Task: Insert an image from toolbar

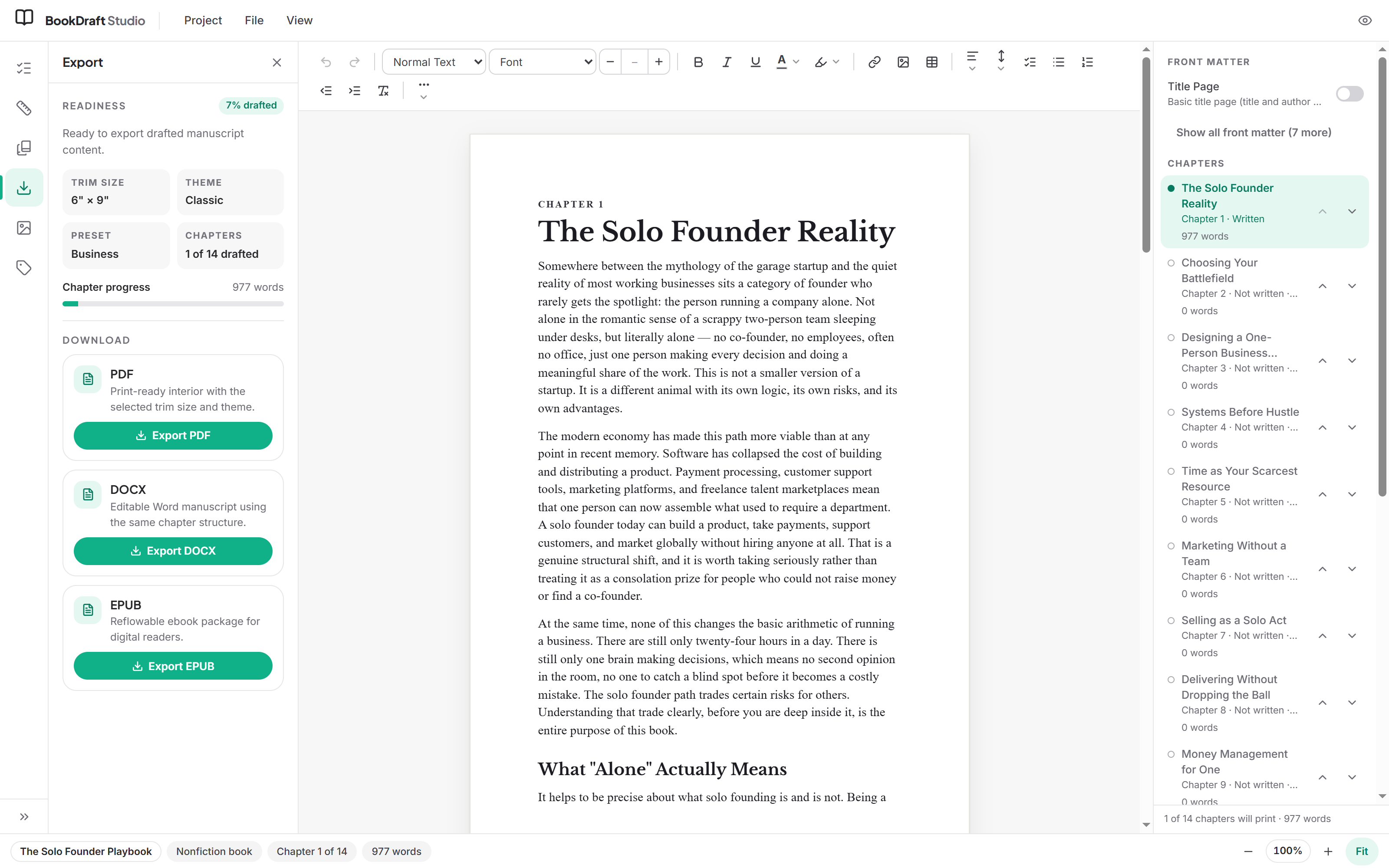Action: [903, 62]
